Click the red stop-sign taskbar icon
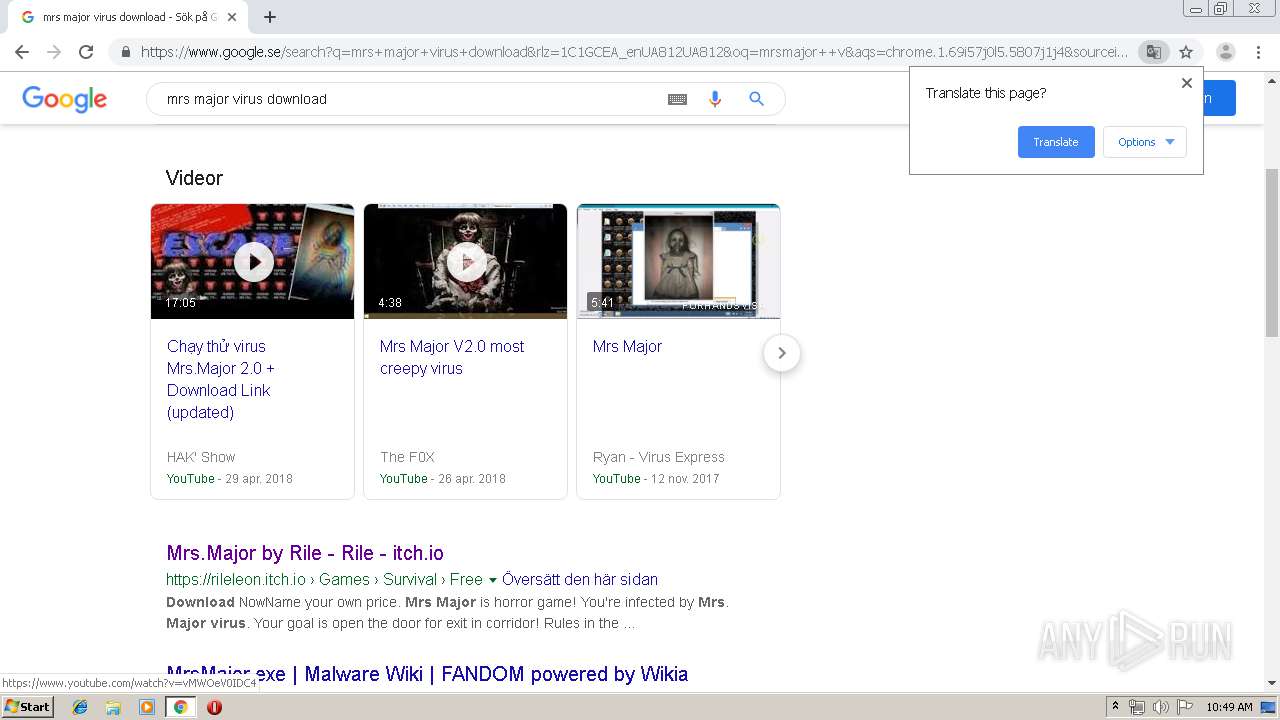This screenshot has height=720, width=1280. tap(214, 707)
